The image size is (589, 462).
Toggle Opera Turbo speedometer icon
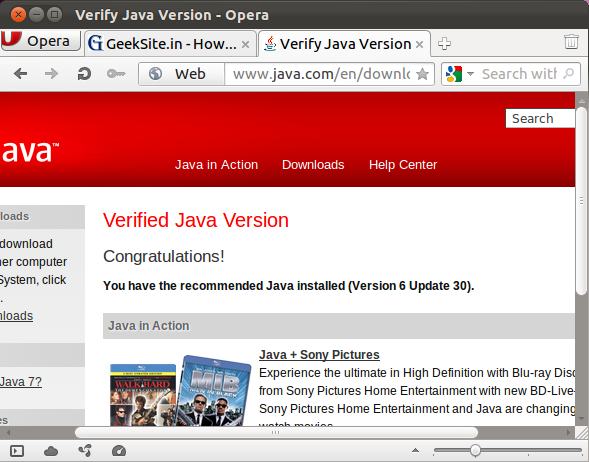pos(119,451)
